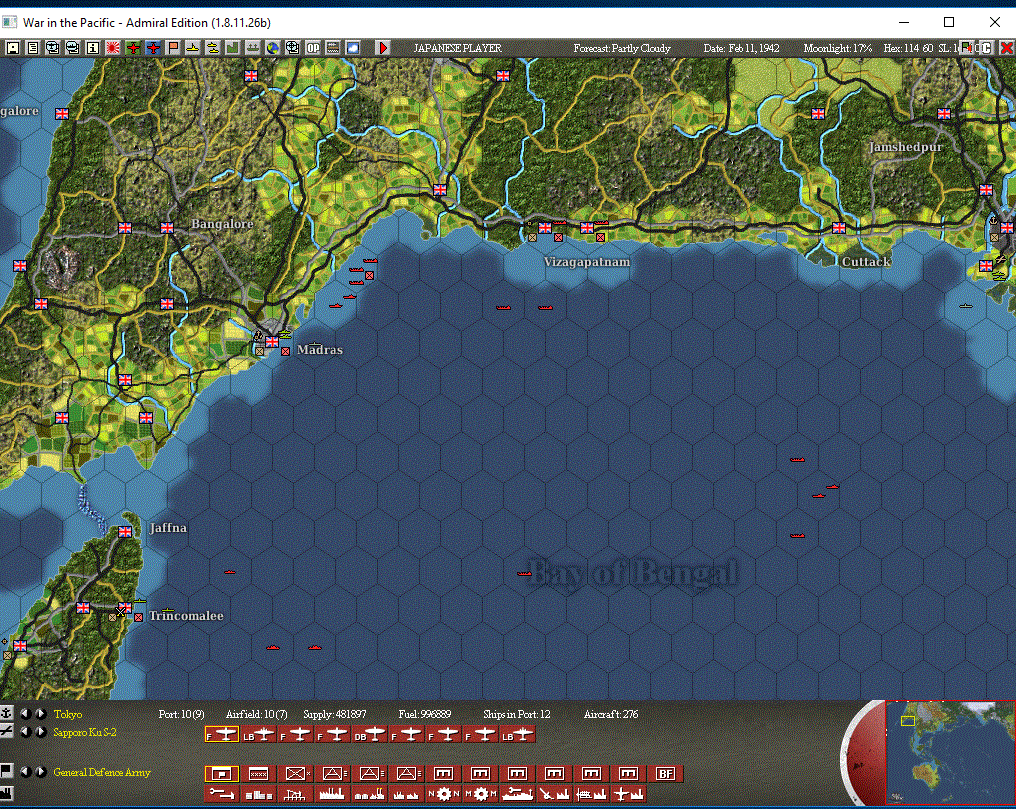Select the red plane on green icon
The image size is (1016, 809).
point(133,47)
